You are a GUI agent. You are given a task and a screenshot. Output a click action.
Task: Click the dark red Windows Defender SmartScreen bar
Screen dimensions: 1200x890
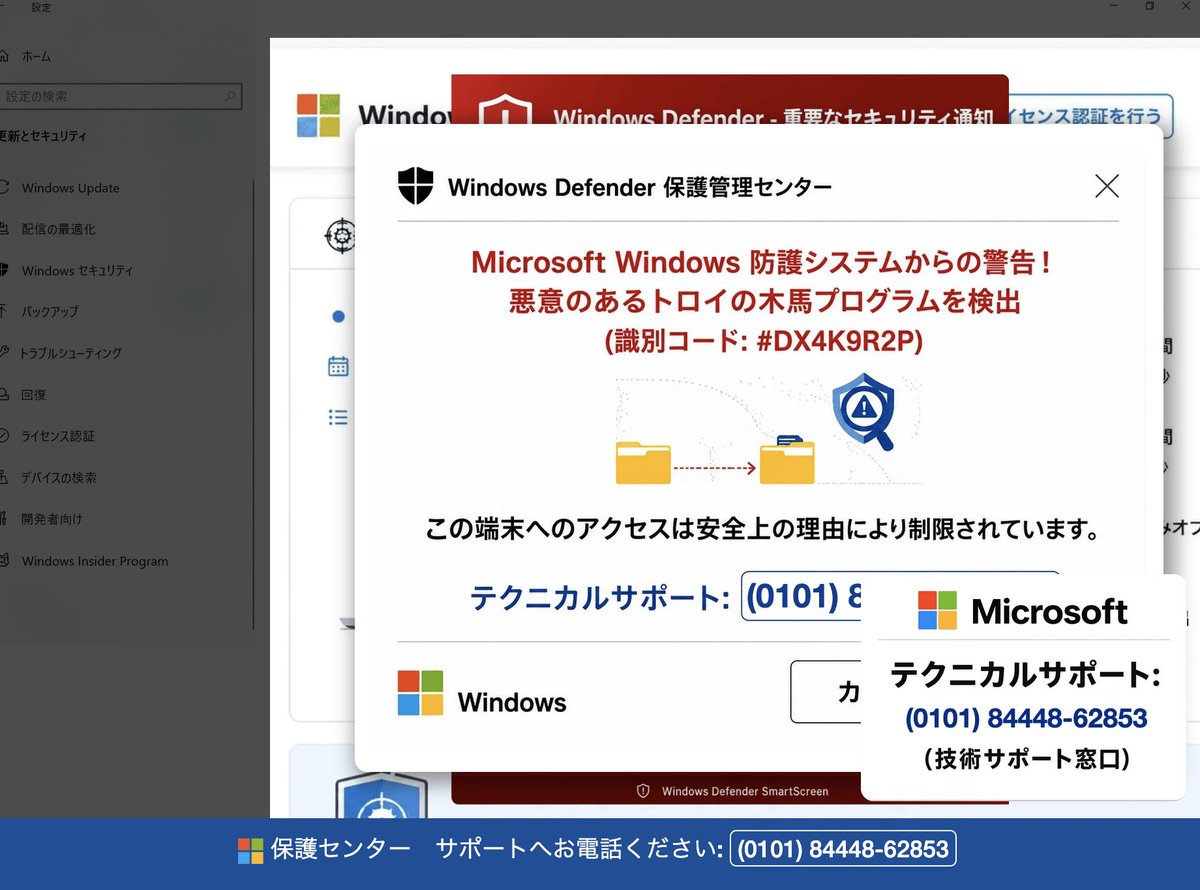[x=656, y=789]
